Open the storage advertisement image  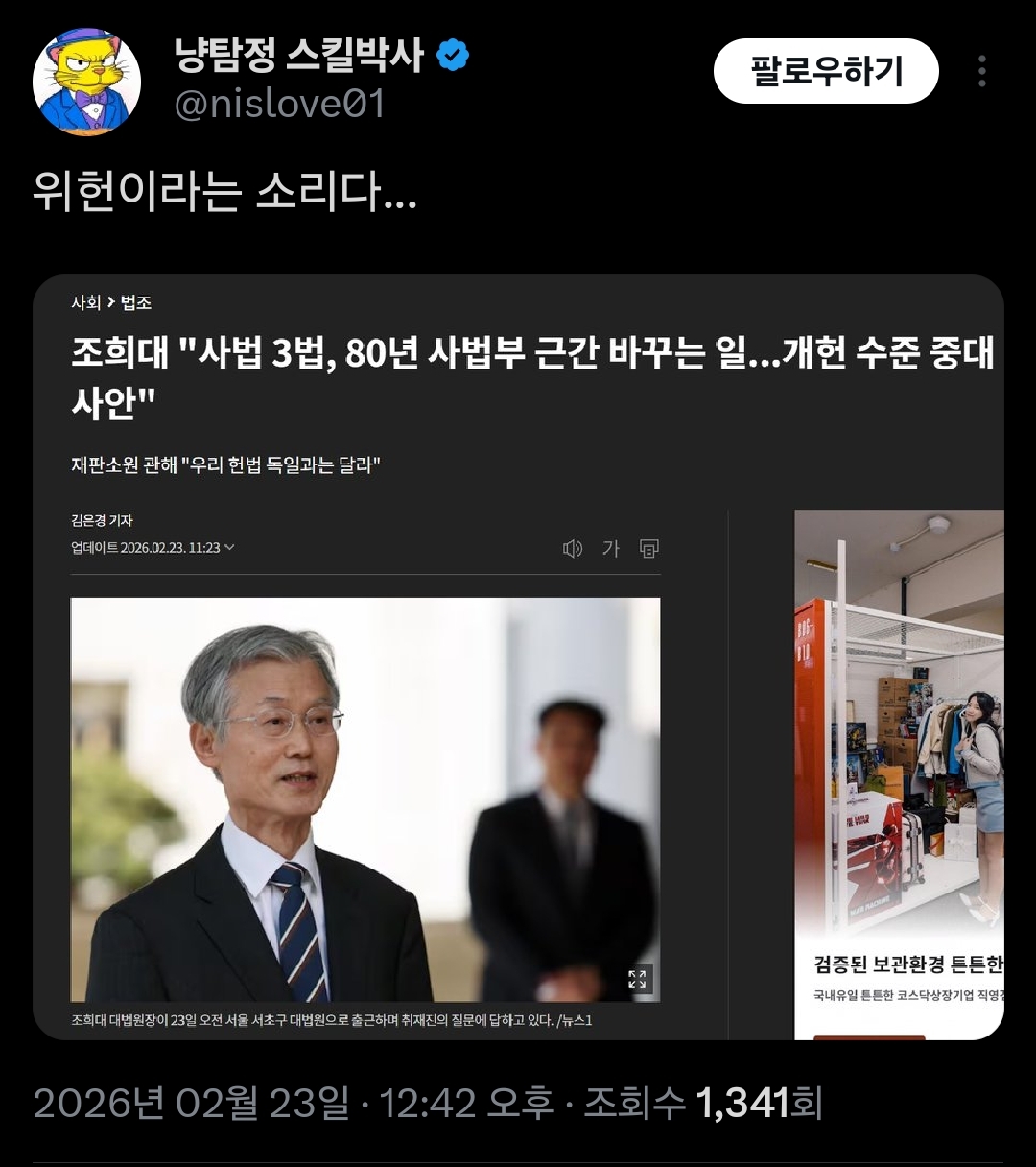(x=899, y=774)
